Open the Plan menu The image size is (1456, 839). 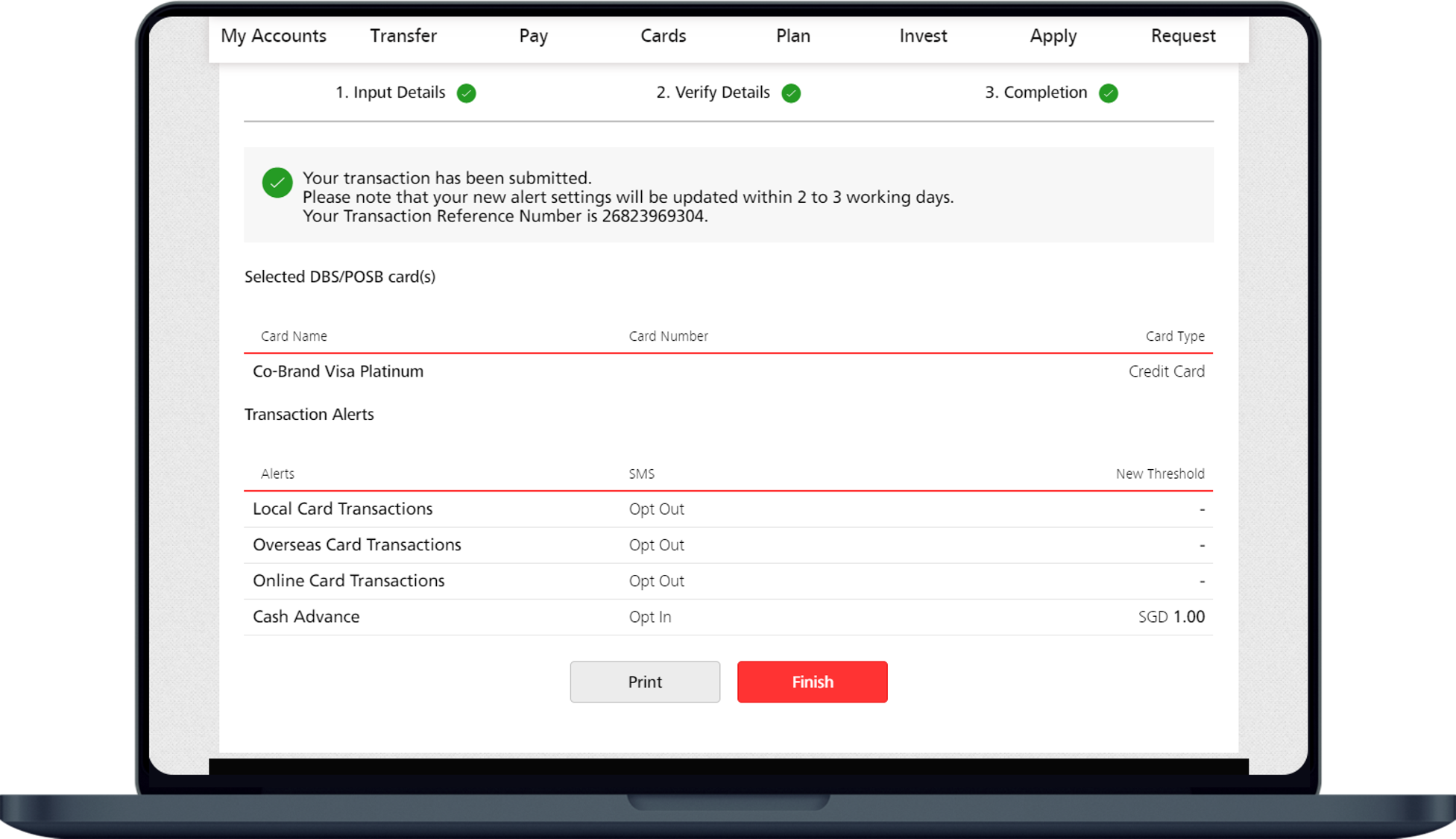[792, 36]
